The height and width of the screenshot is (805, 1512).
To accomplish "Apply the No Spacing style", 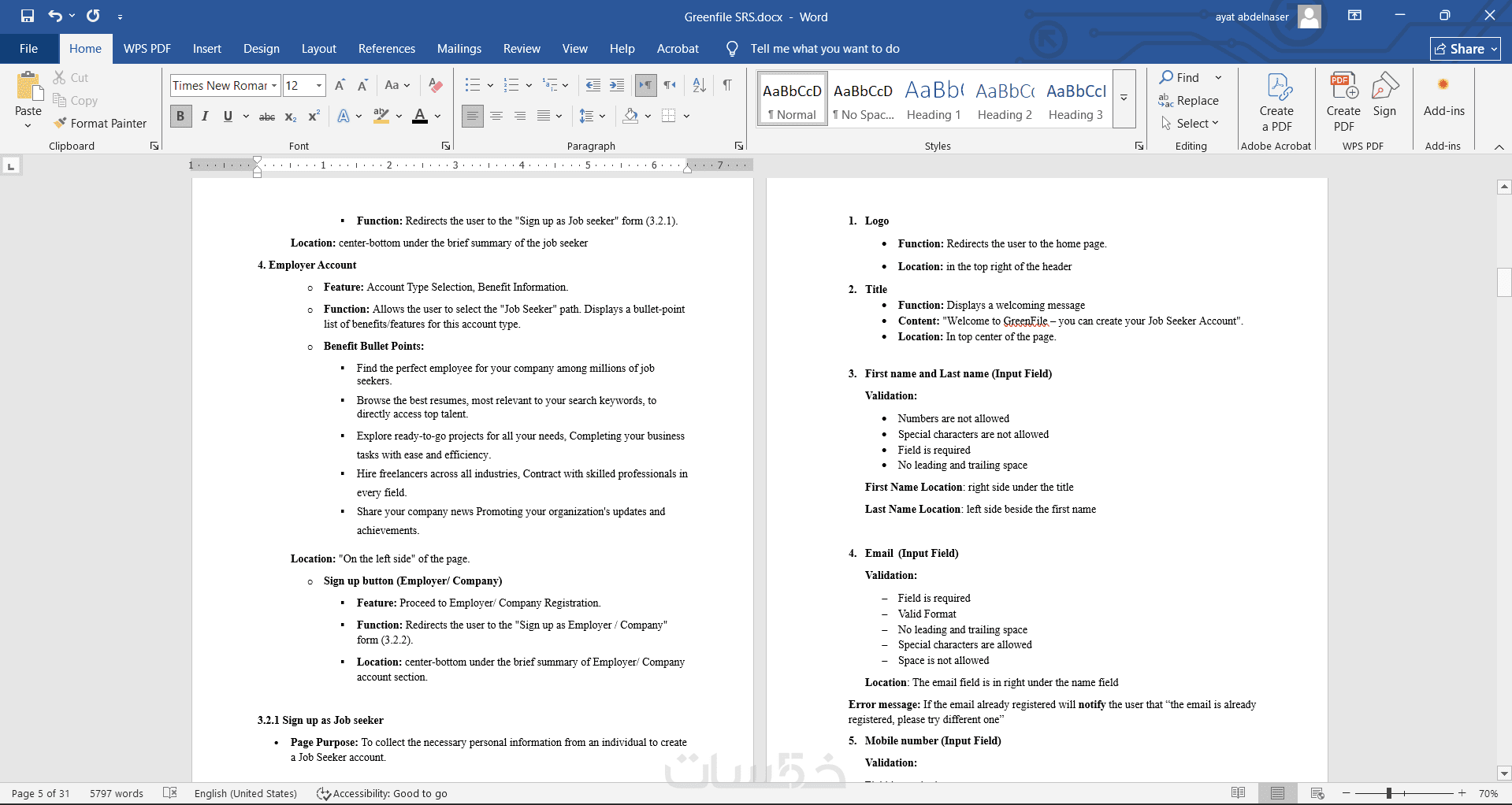I will [863, 98].
